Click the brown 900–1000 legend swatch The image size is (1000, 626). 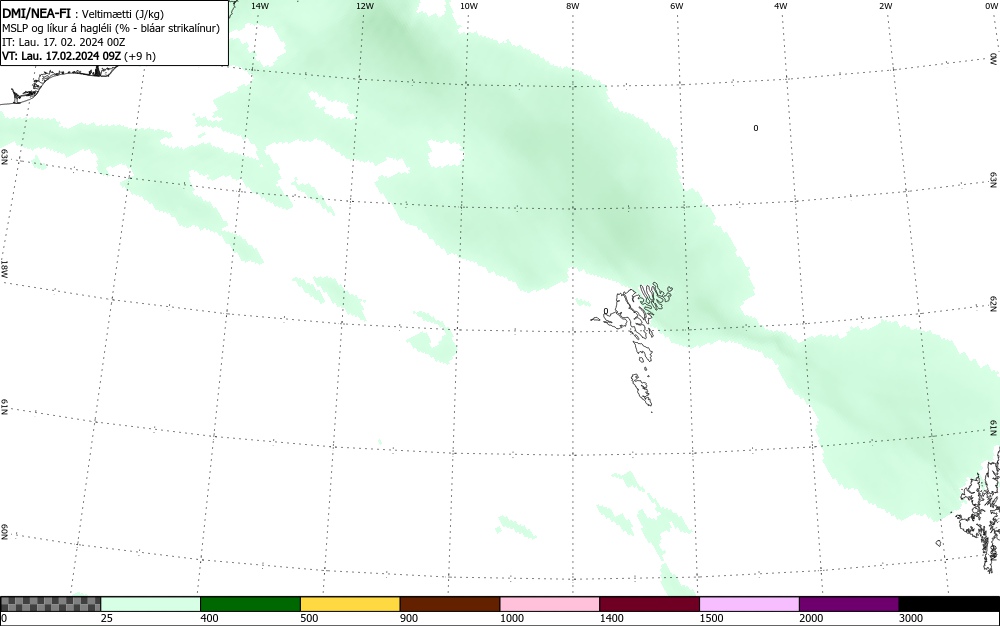click(450, 604)
